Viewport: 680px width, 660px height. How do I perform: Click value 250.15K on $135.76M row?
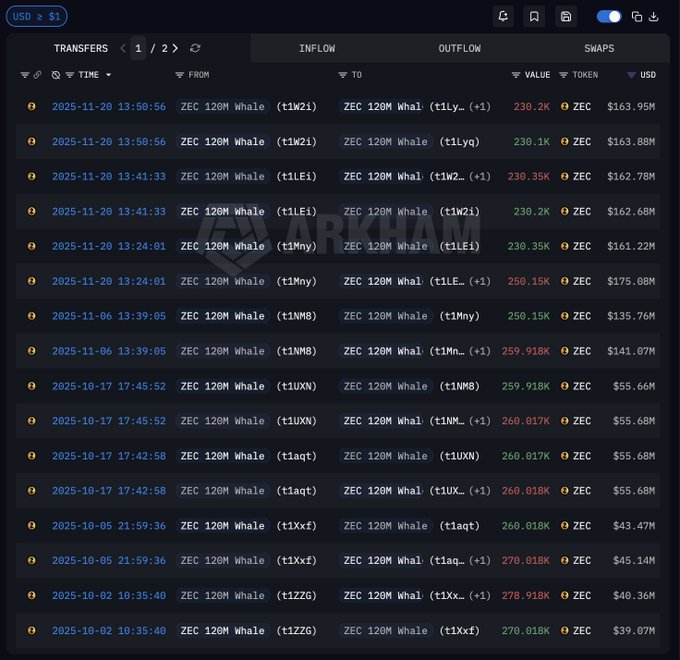pos(528,316)
